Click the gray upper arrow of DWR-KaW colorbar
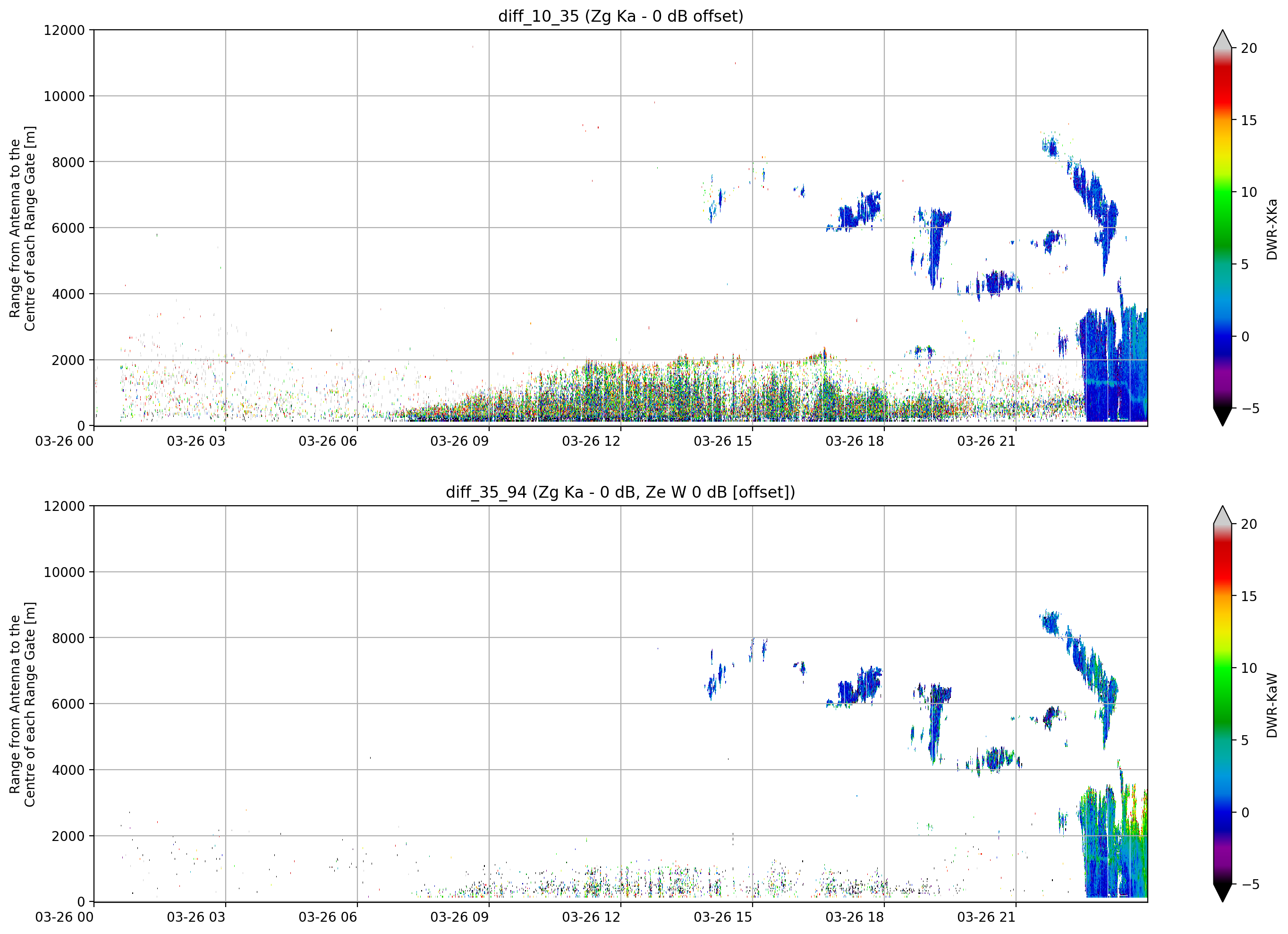The width and height of the screenshot is (1288, 934). click(x=1222, y=515)
